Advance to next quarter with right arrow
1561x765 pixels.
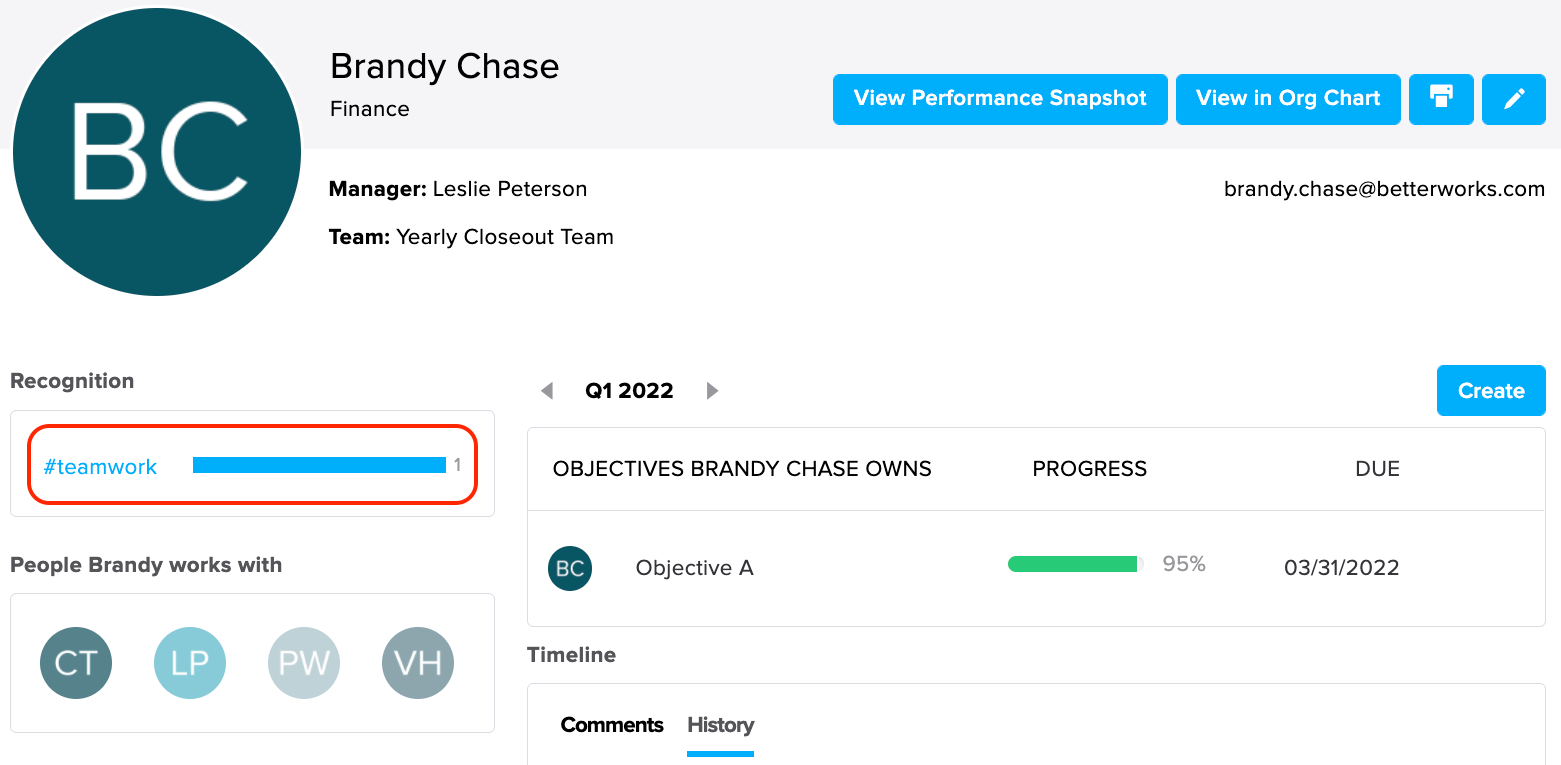[712, 391]
